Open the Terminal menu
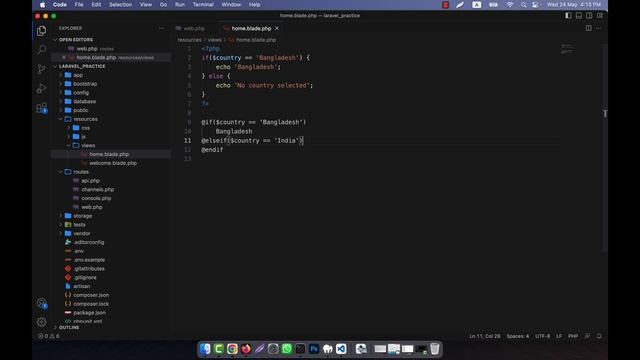Image resolution: width=640 pixels, height=360 pixels. (203, 5)
